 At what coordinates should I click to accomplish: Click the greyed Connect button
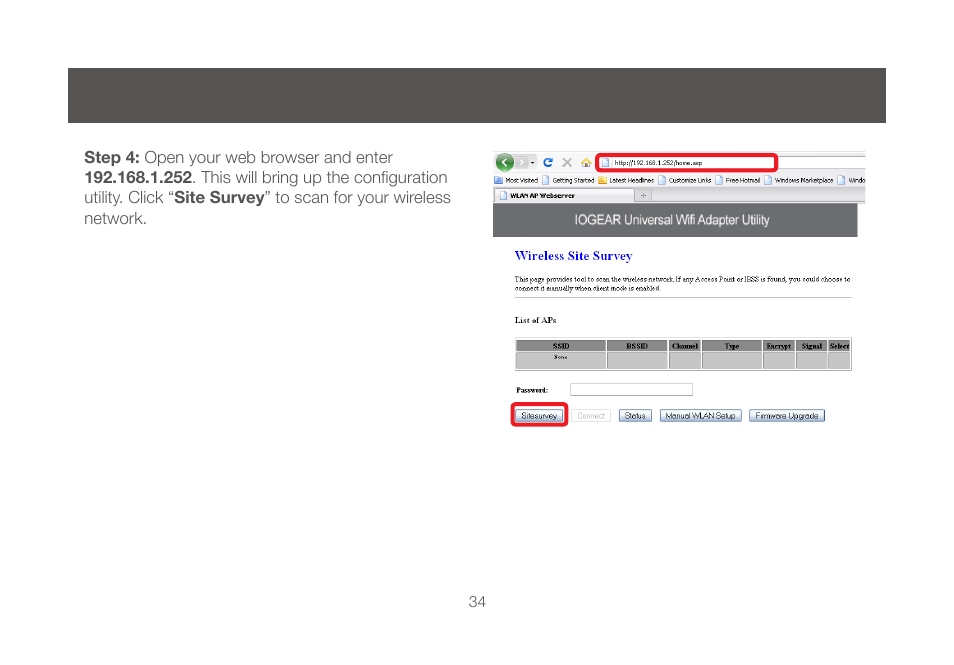click(591, 416)
